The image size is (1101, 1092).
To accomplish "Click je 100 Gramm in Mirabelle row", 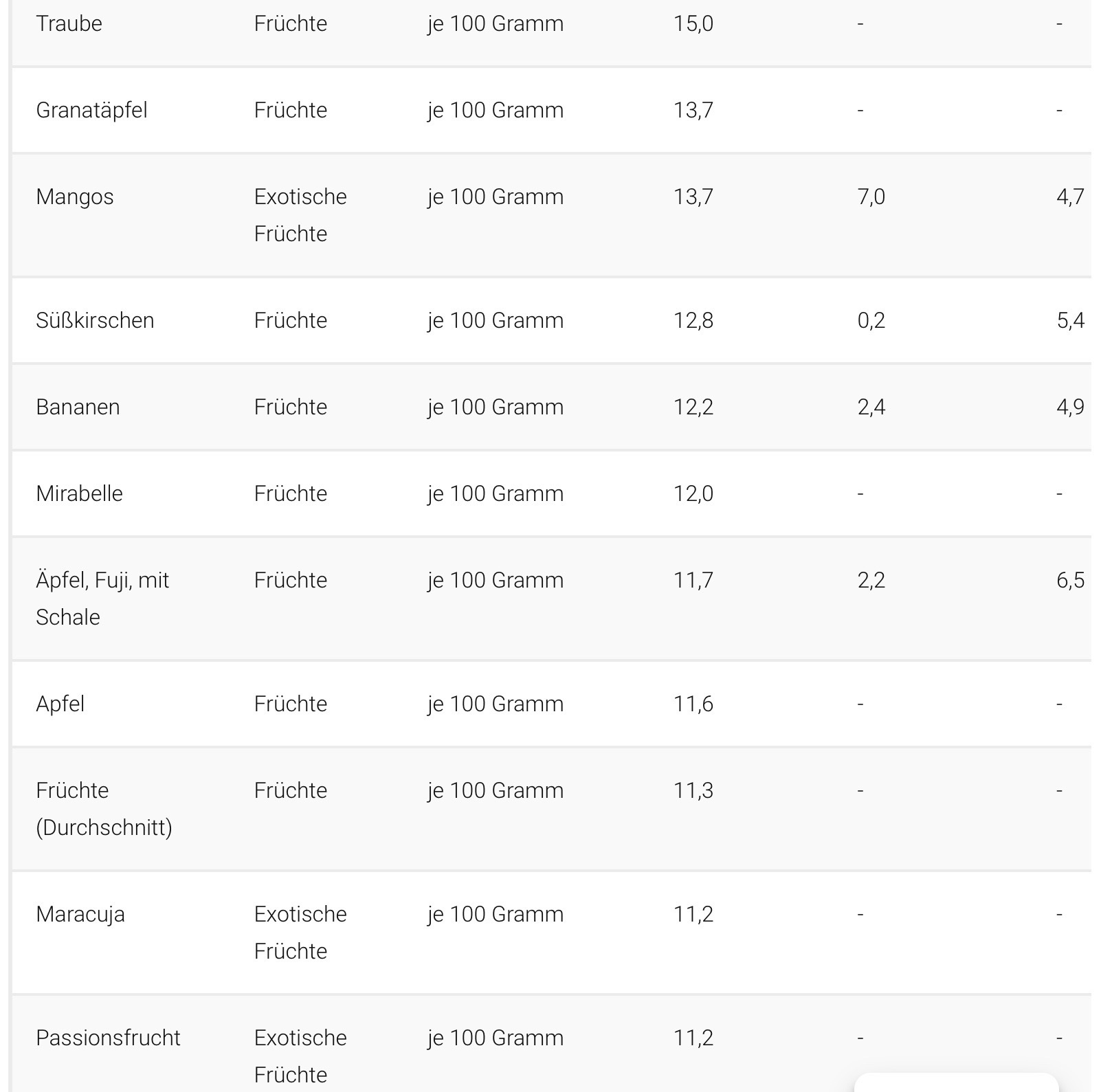I will (x=496, y=493).
